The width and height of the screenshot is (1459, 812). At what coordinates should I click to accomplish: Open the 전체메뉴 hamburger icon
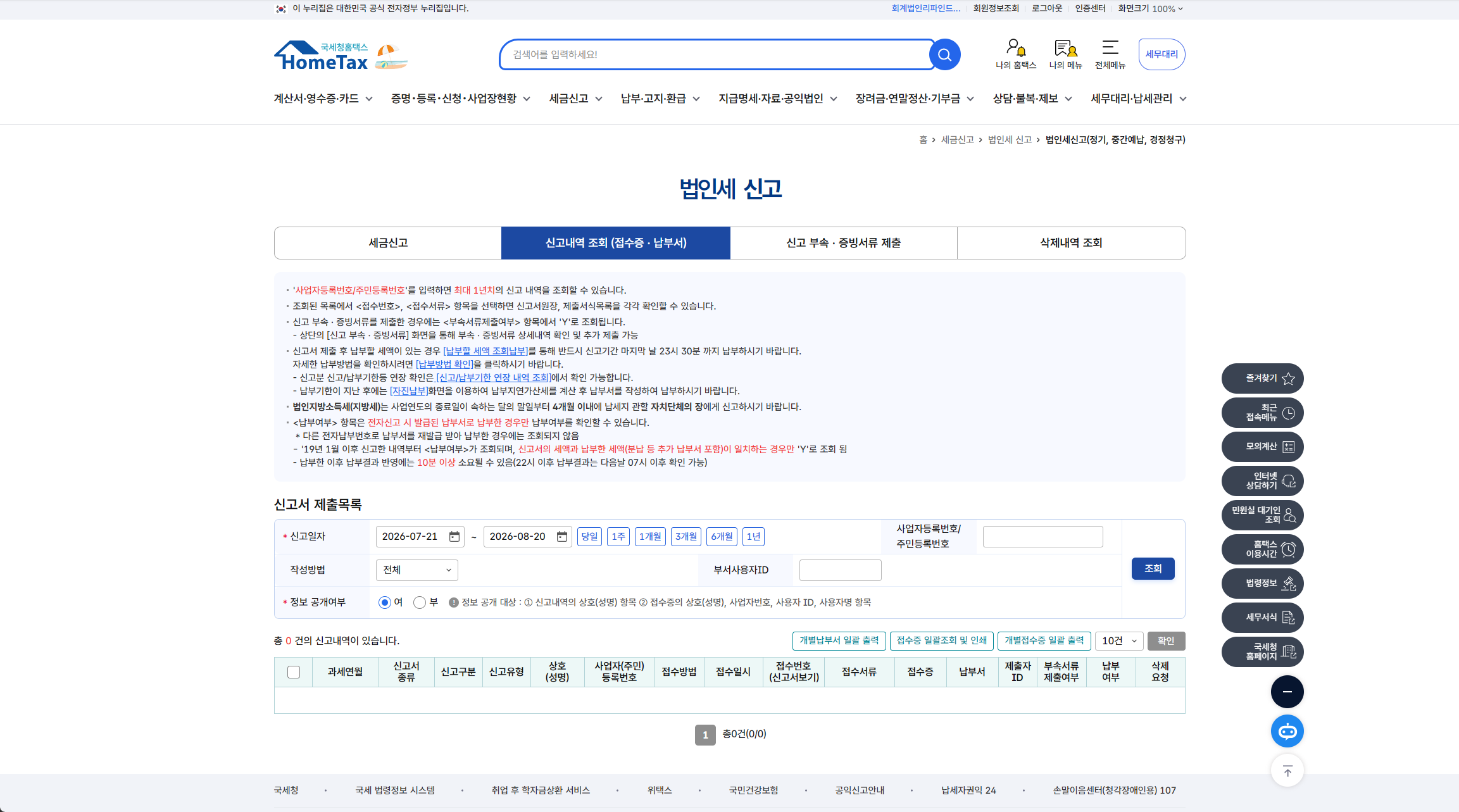[1110, 54]
